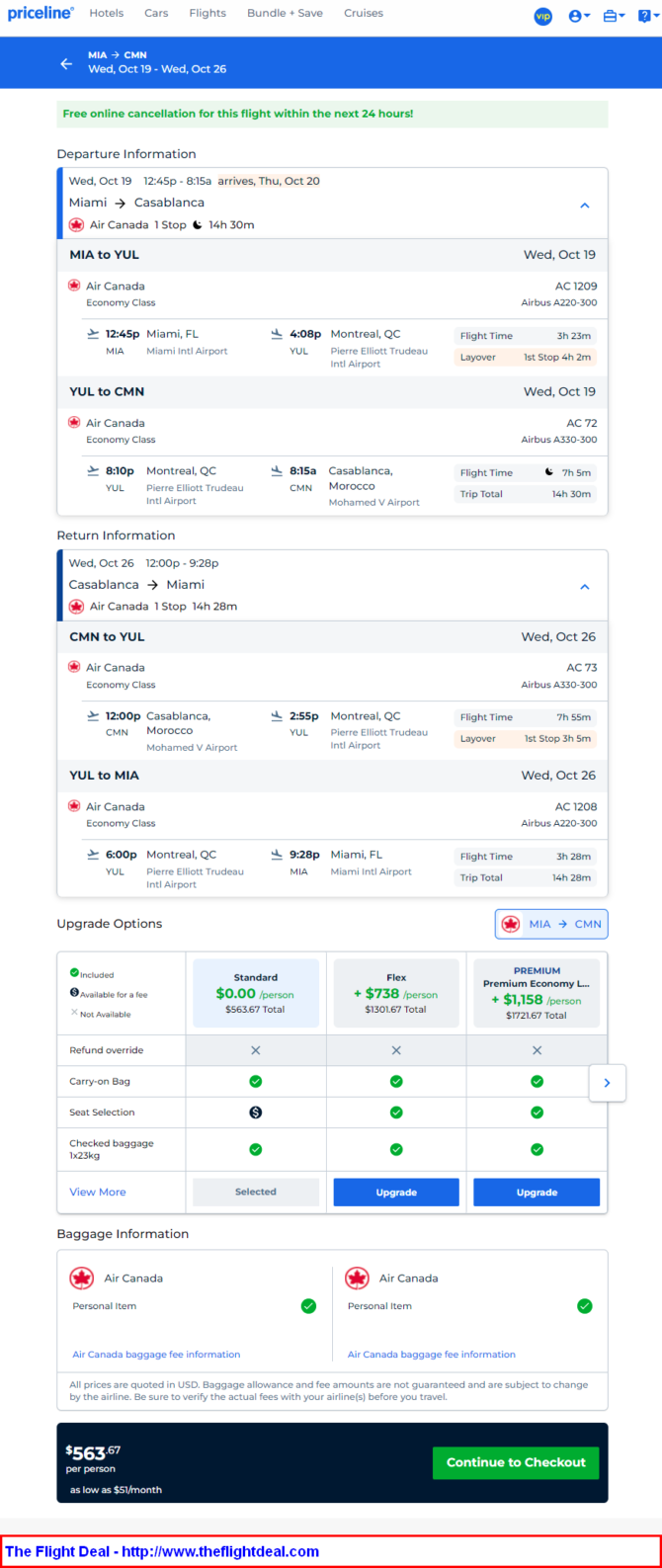
Task: Click the takeoff icon beside 12:00p Casablanca
Action: (x=93, y=716)
